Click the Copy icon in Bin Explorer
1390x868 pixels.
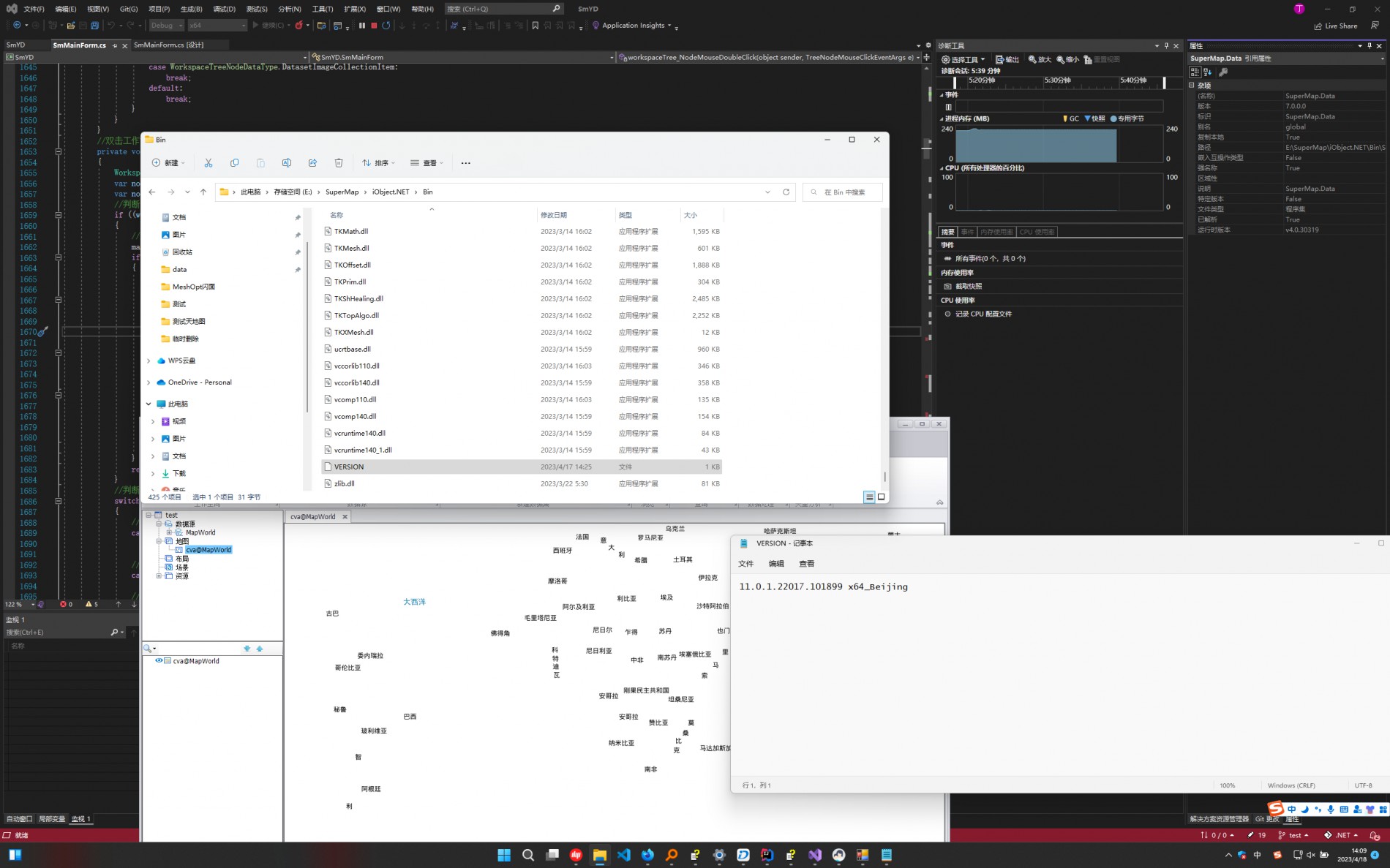(x=234, y=162)
